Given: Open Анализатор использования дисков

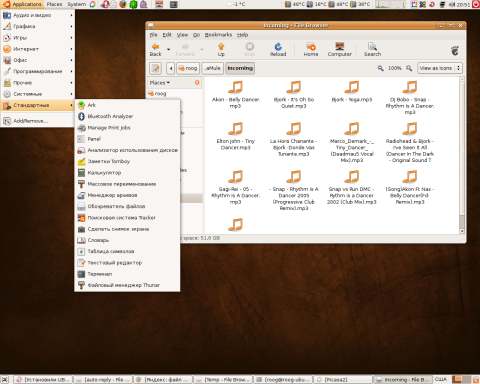Looking at the screenshot, I should click(127, 150).
